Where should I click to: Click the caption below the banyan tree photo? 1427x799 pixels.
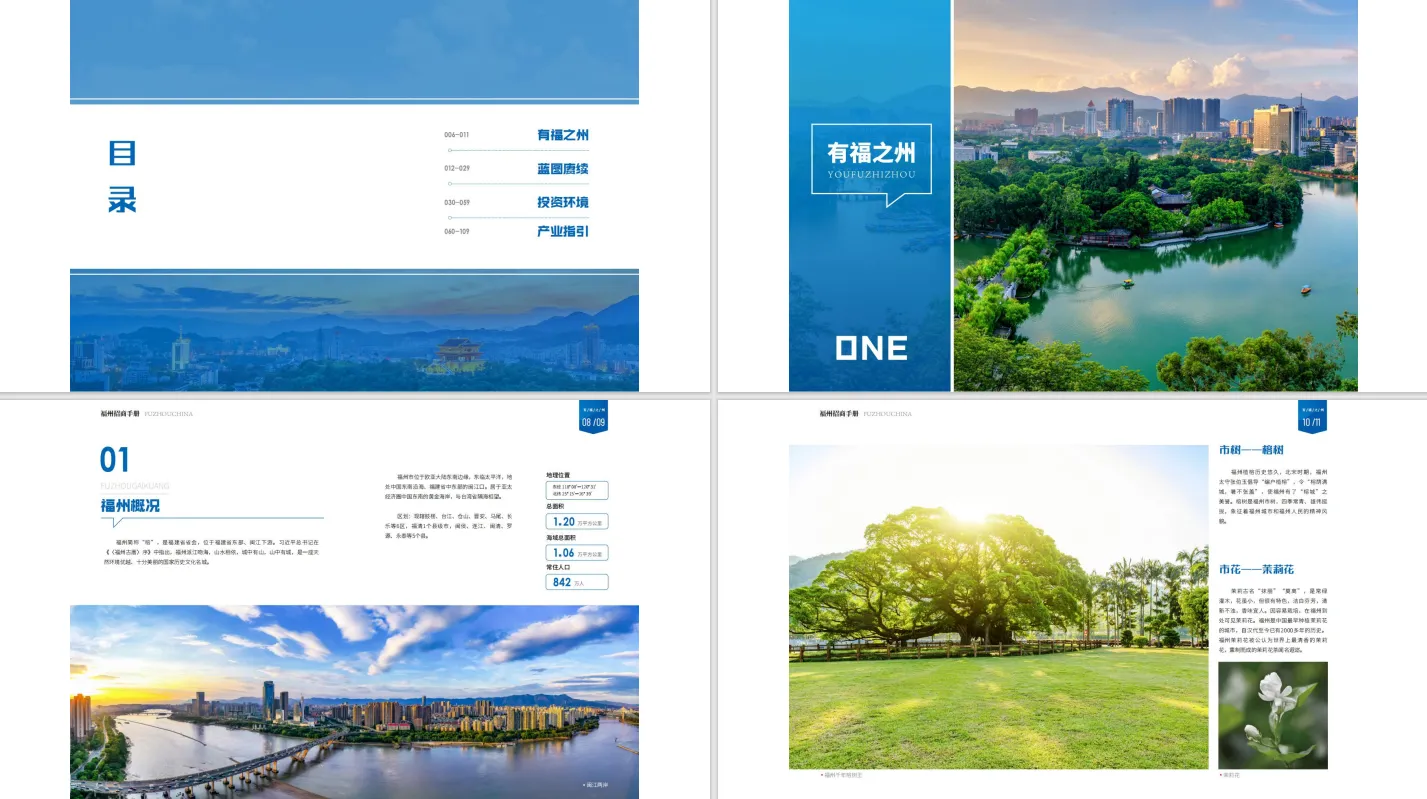(842, 775)
